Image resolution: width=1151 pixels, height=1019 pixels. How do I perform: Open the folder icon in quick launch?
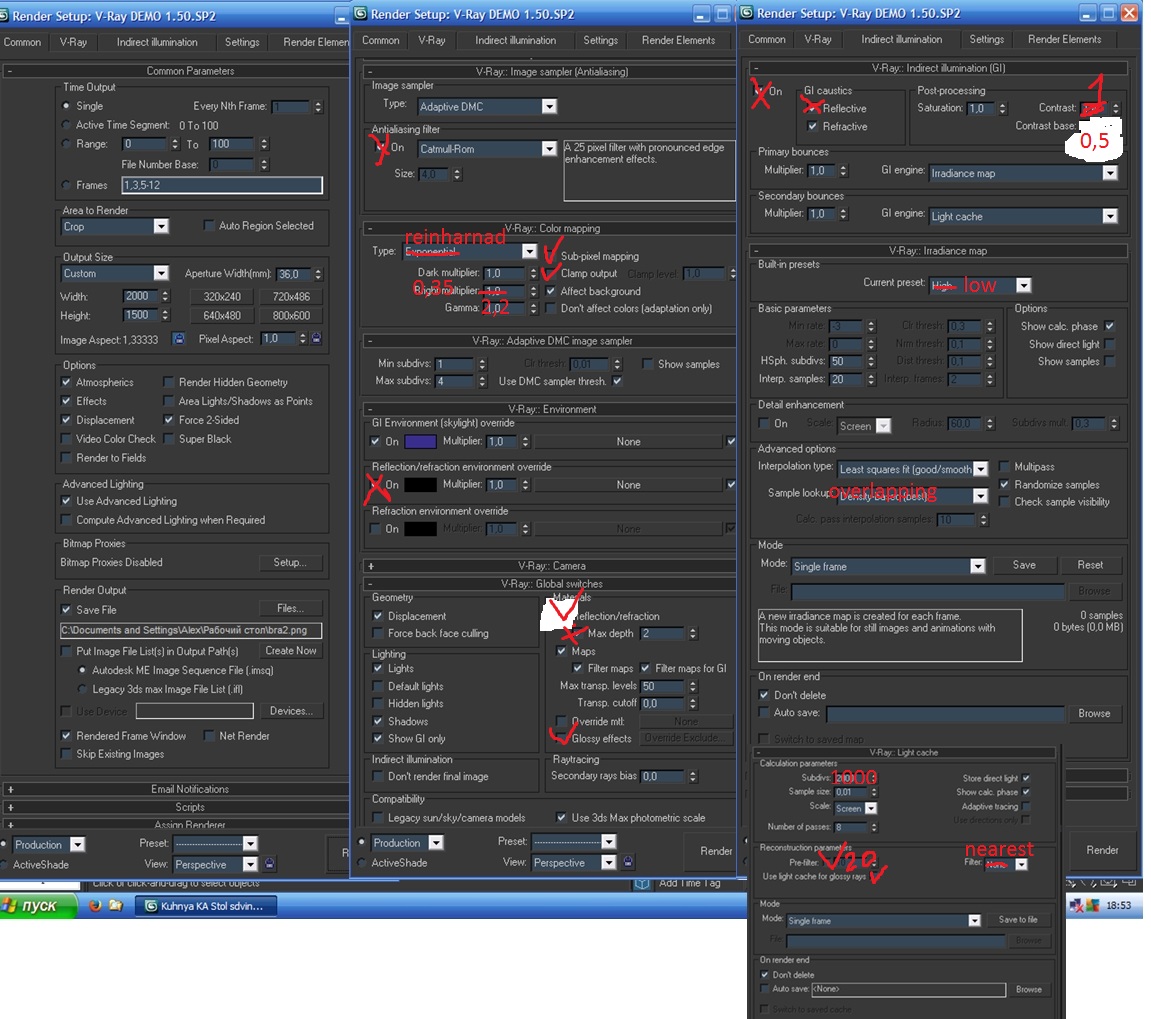(116, 906)
